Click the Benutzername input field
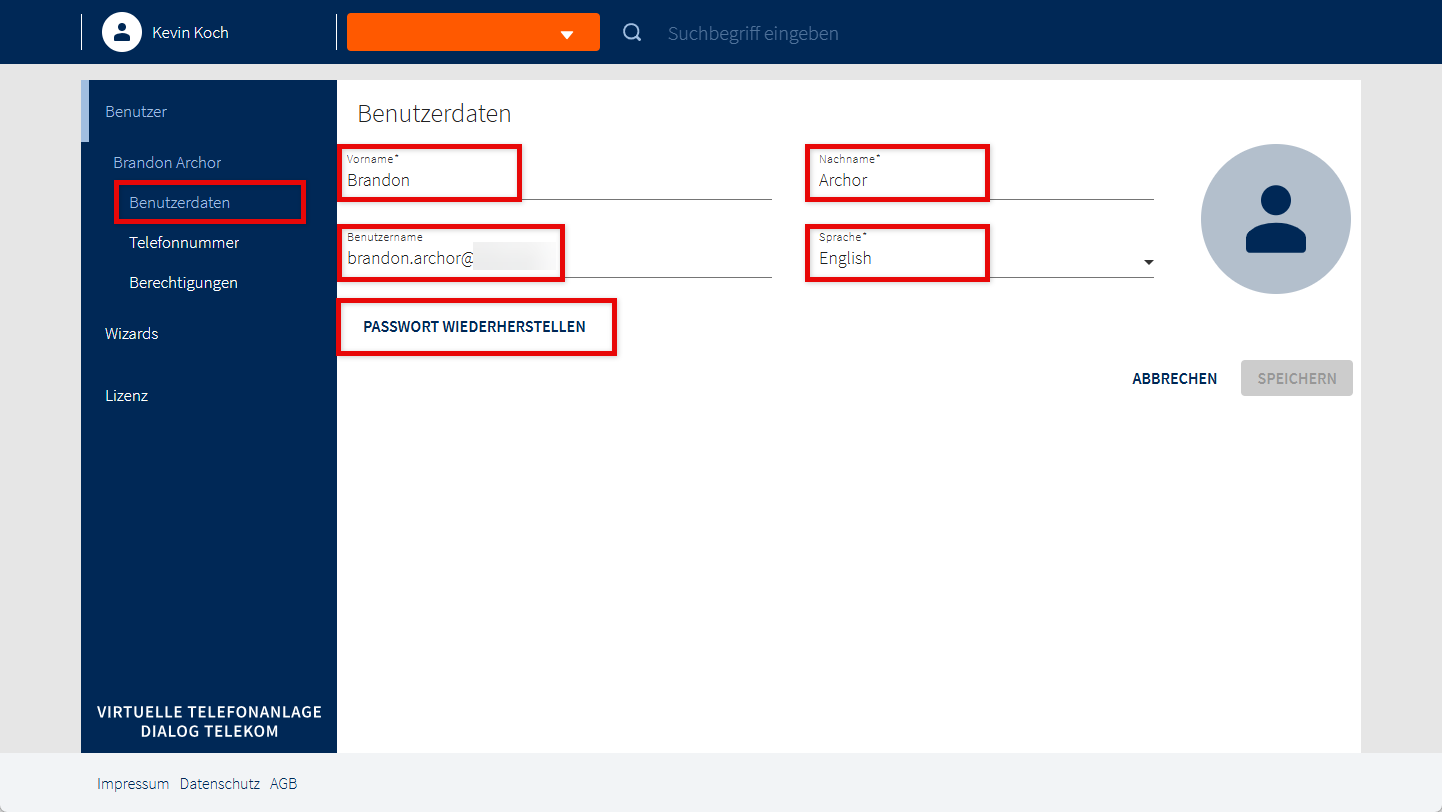 click(x=555, y=259)
